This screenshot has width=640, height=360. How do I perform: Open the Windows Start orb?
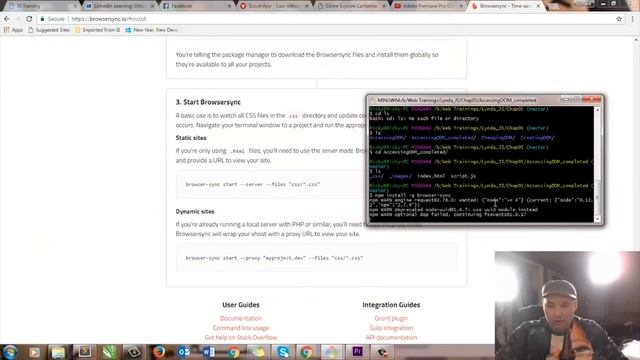[x=10, y=352]
